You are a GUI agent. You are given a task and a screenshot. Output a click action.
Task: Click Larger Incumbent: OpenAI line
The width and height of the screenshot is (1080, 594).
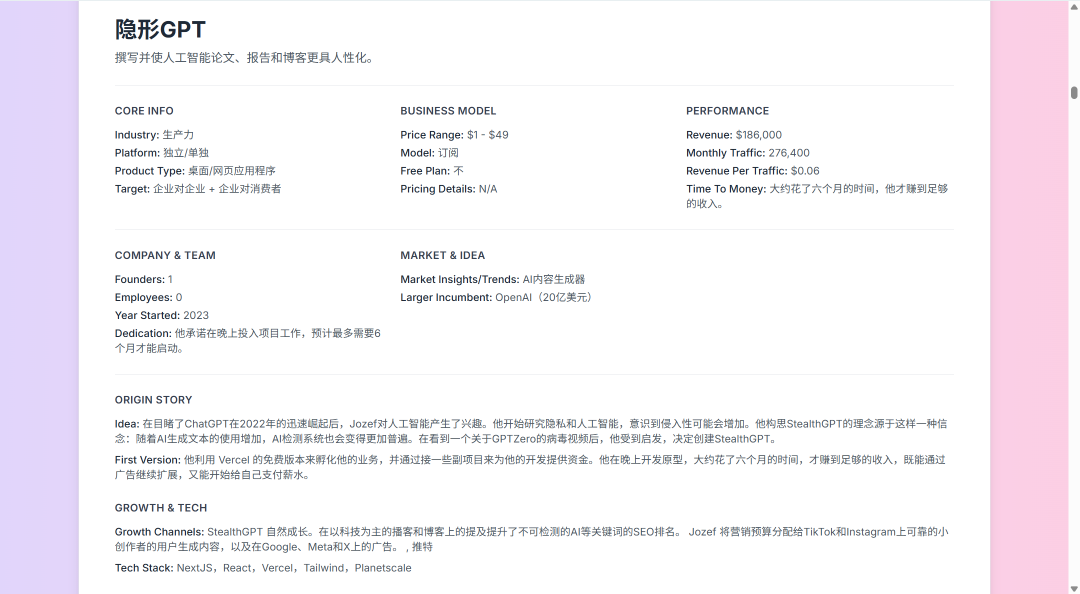[x=497, y=298]
